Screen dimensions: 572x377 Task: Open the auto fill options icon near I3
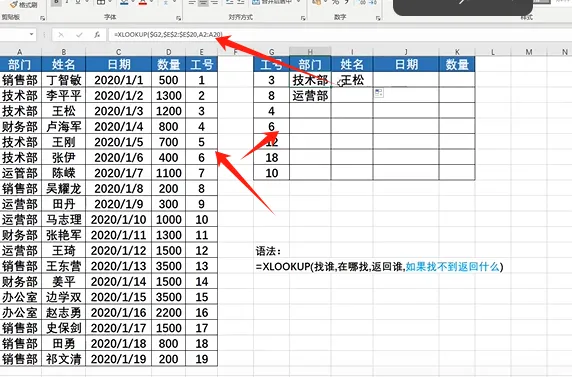[x=379, y=93]
